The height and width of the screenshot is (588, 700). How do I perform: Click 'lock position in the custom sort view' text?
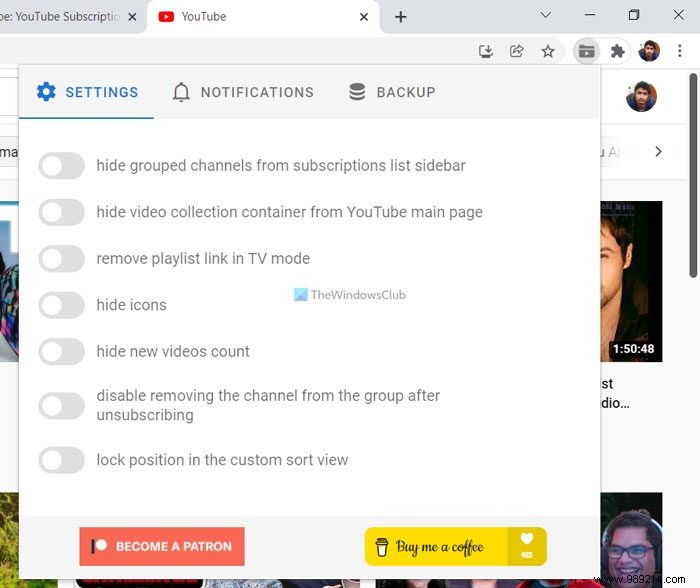(x=222, y=460)
